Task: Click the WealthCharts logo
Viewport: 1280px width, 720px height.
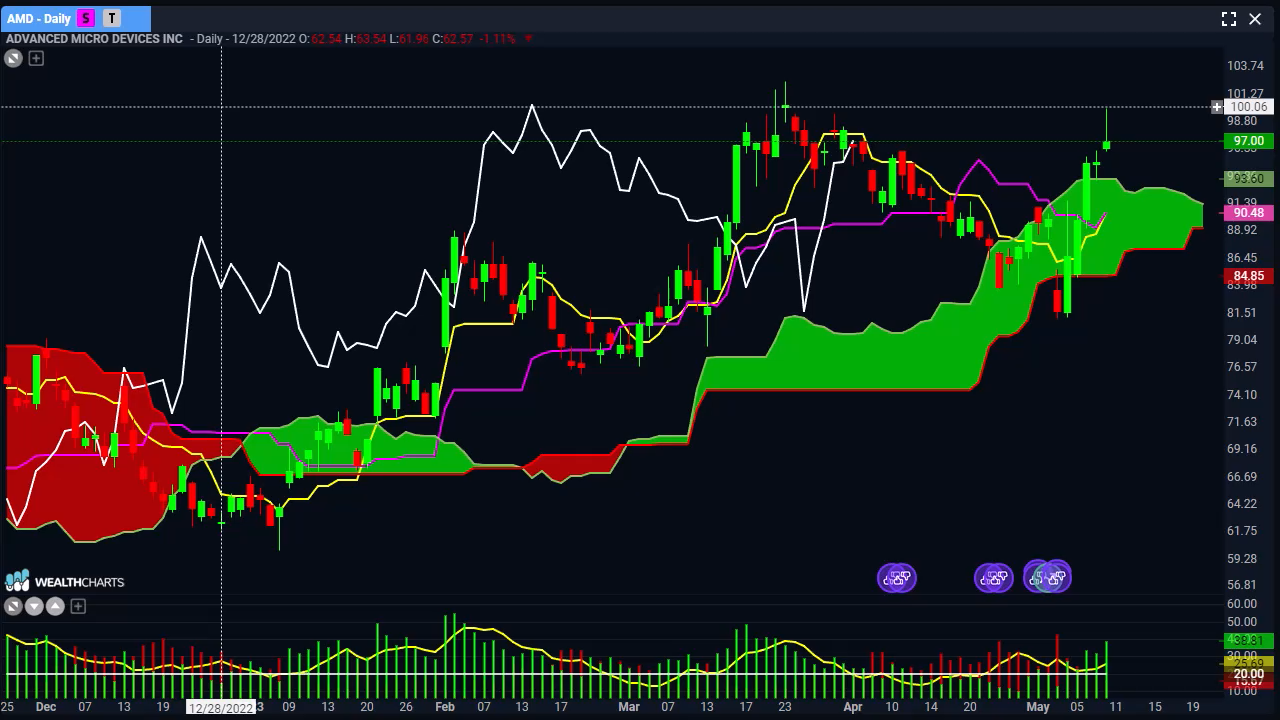Action: click(x=64, y=582)
